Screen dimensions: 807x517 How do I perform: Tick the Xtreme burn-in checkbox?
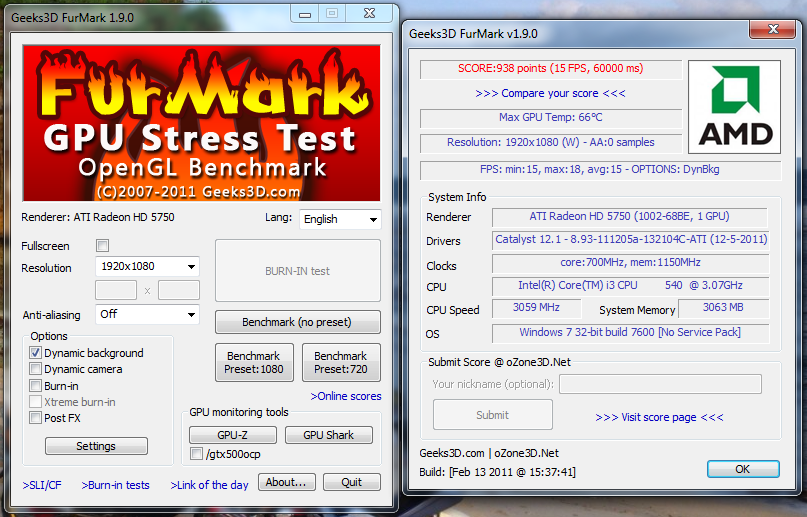[36, 402]
